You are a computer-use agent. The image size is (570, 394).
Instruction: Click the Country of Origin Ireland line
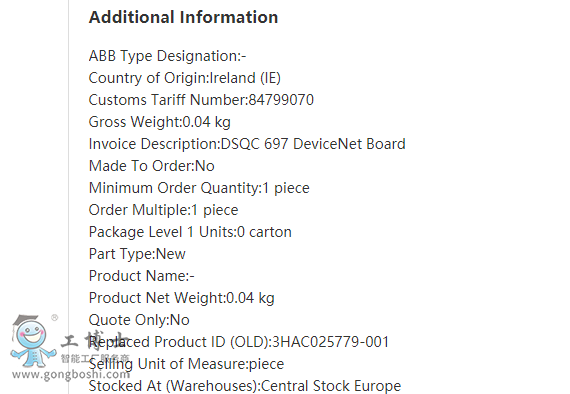[185, 78]
